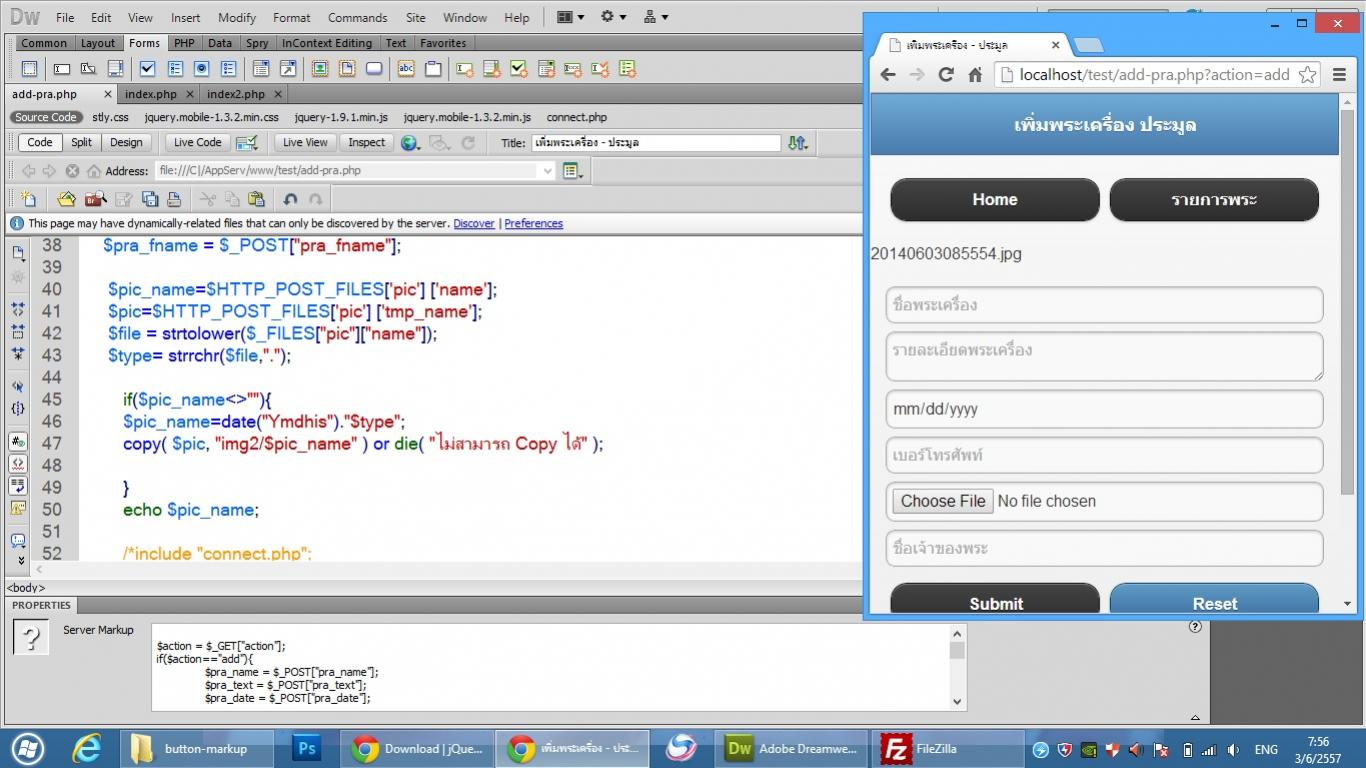Viewport: 1366px width, 768px height.
Task: Insert a Hidden Field form element
Action: pos(88,69)
